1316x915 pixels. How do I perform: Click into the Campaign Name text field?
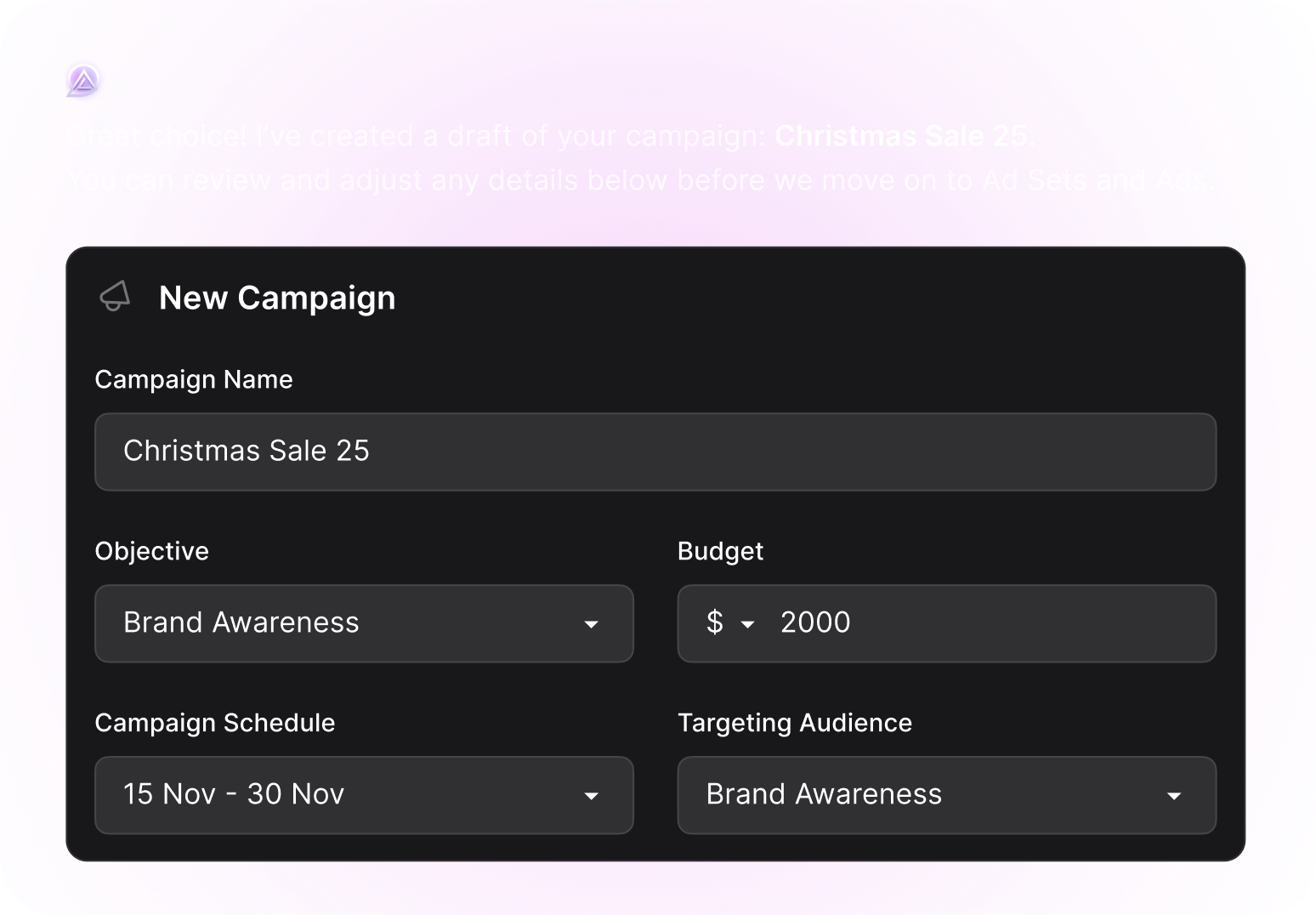[x=655, y=452]
